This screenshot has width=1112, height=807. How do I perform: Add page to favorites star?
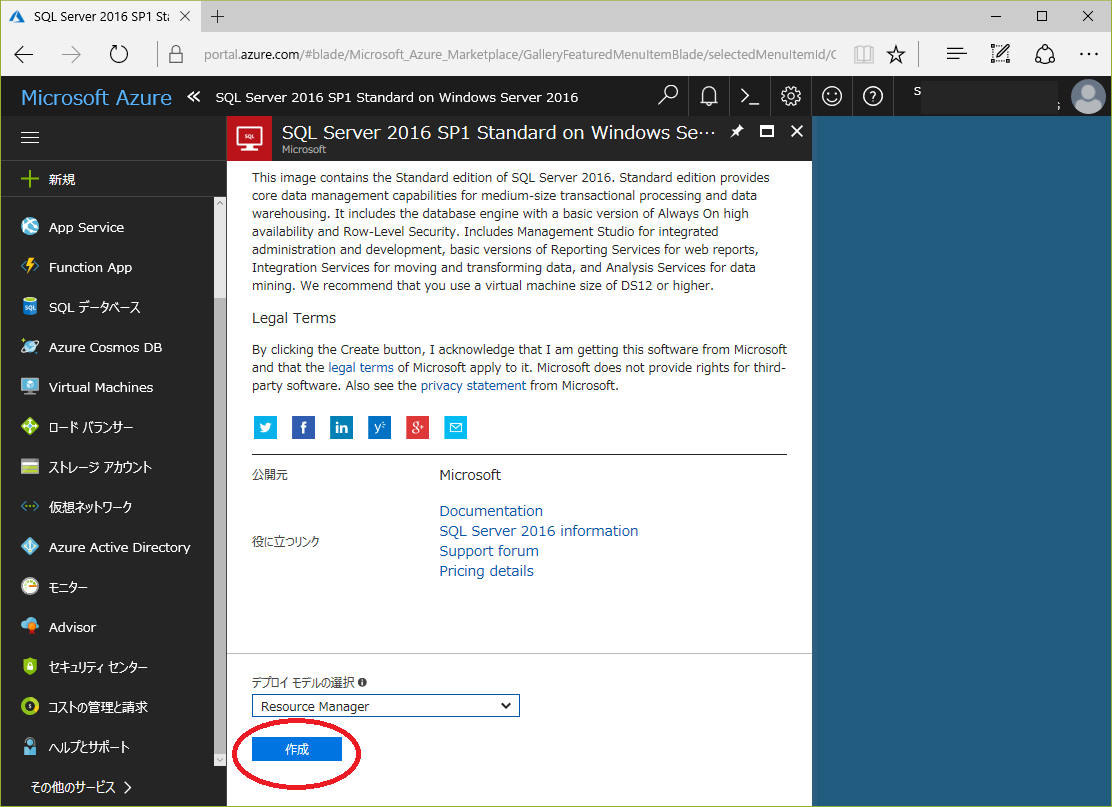896,54
